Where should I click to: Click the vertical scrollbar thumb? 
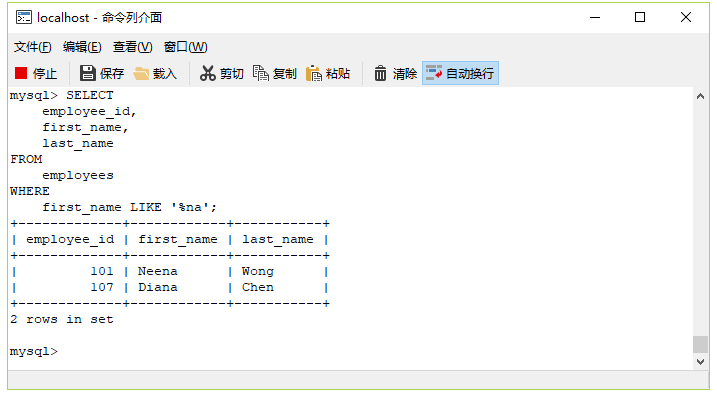(x=700, y=344)
